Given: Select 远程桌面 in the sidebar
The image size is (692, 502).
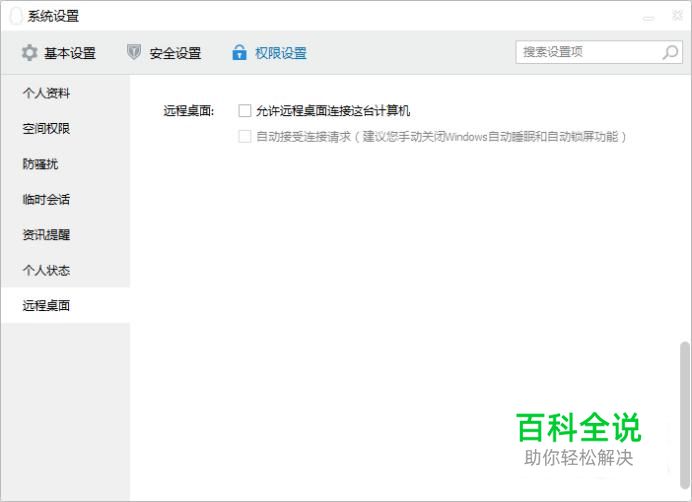Looking at the screenshot, I should (65, 305).
